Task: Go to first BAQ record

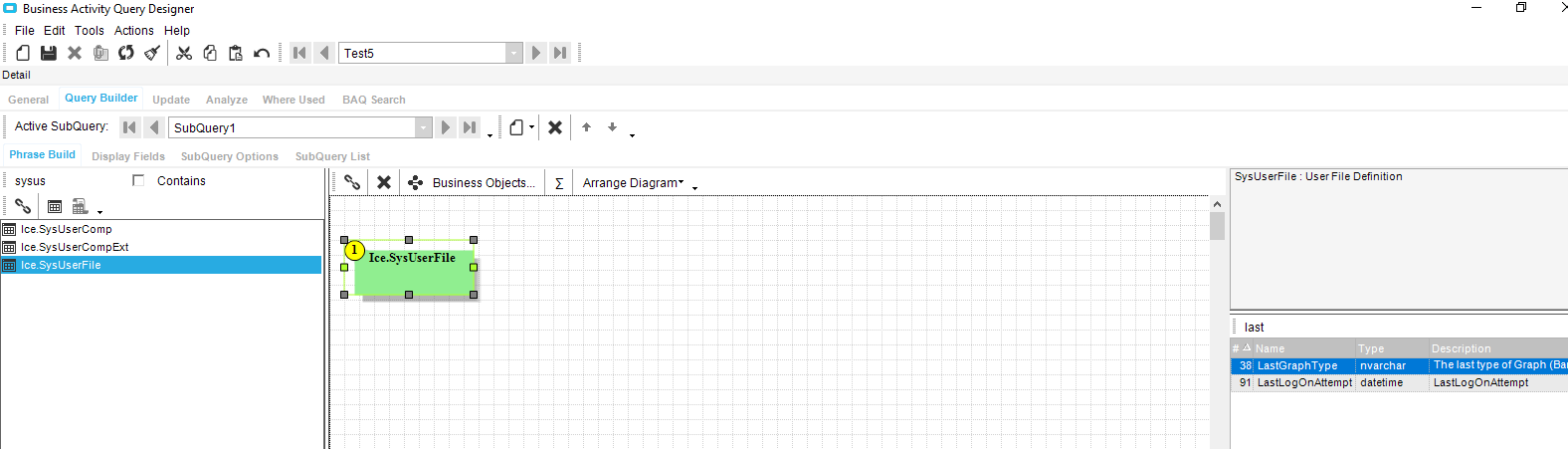Action: pyautogui.click(x=299, y=53)
